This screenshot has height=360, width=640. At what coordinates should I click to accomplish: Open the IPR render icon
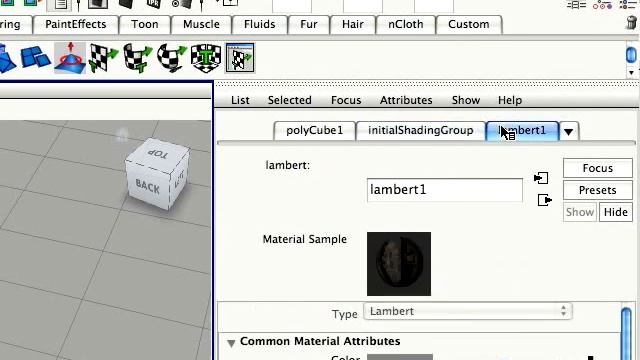153,4
